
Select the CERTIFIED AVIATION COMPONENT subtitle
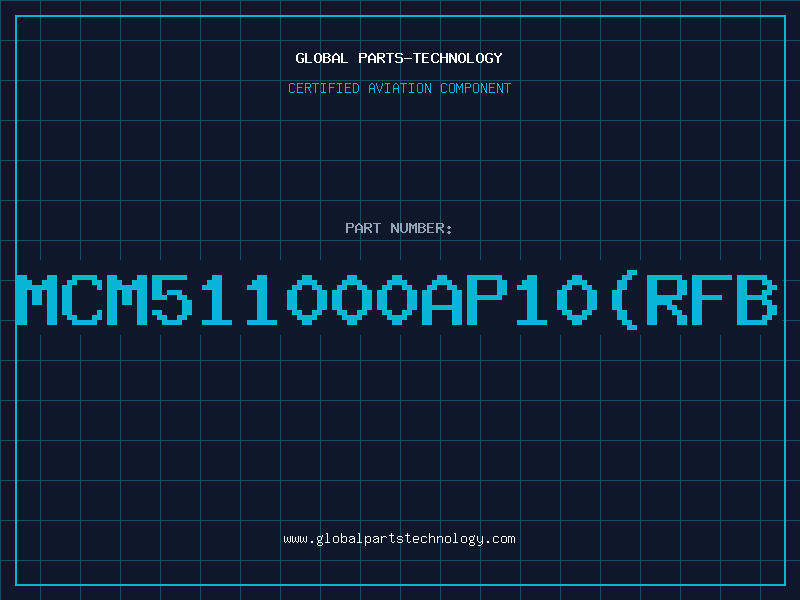[x=399, y=88]
